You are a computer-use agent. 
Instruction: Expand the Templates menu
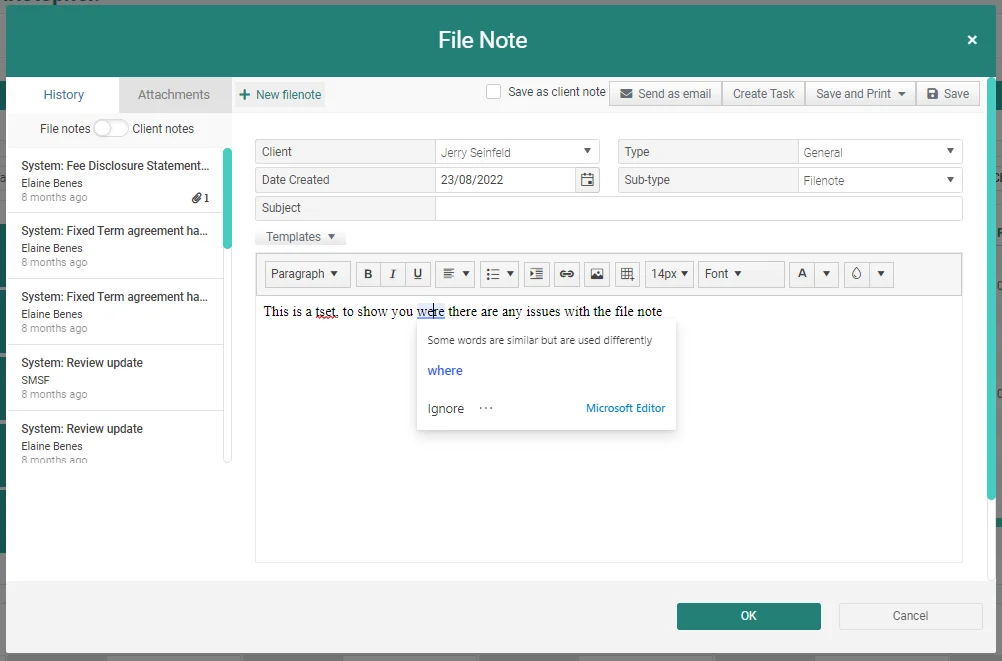tap(300, 237)
